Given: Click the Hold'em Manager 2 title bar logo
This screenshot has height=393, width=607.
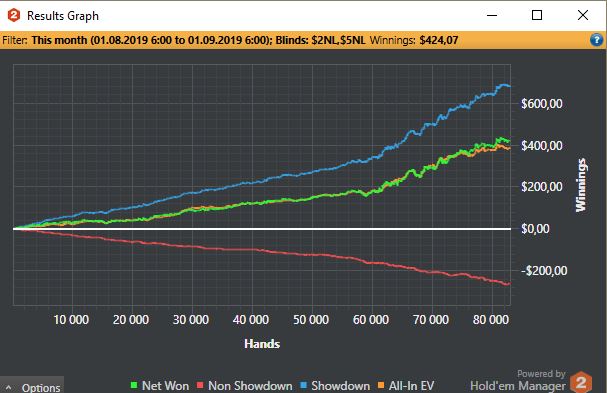Looking at the screenshot, I should pos(14,15).
